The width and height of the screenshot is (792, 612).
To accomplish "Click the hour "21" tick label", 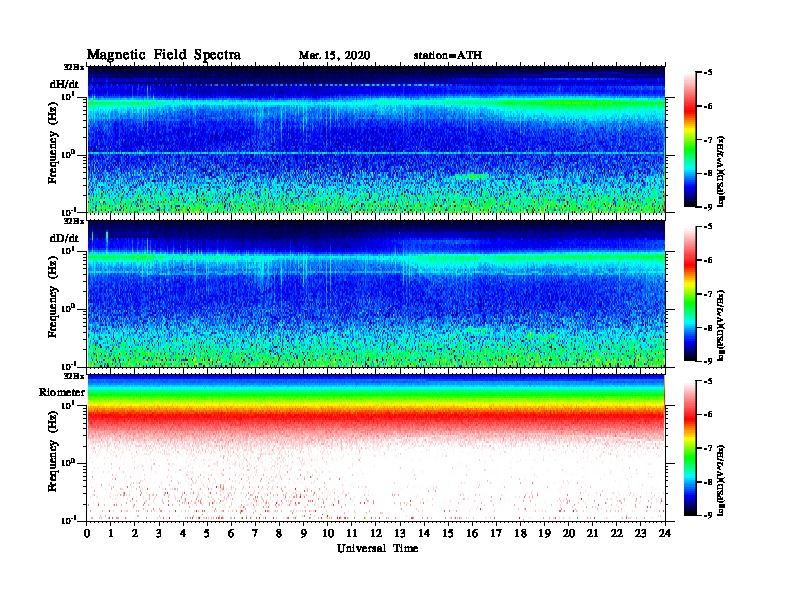I will (592, 533).
